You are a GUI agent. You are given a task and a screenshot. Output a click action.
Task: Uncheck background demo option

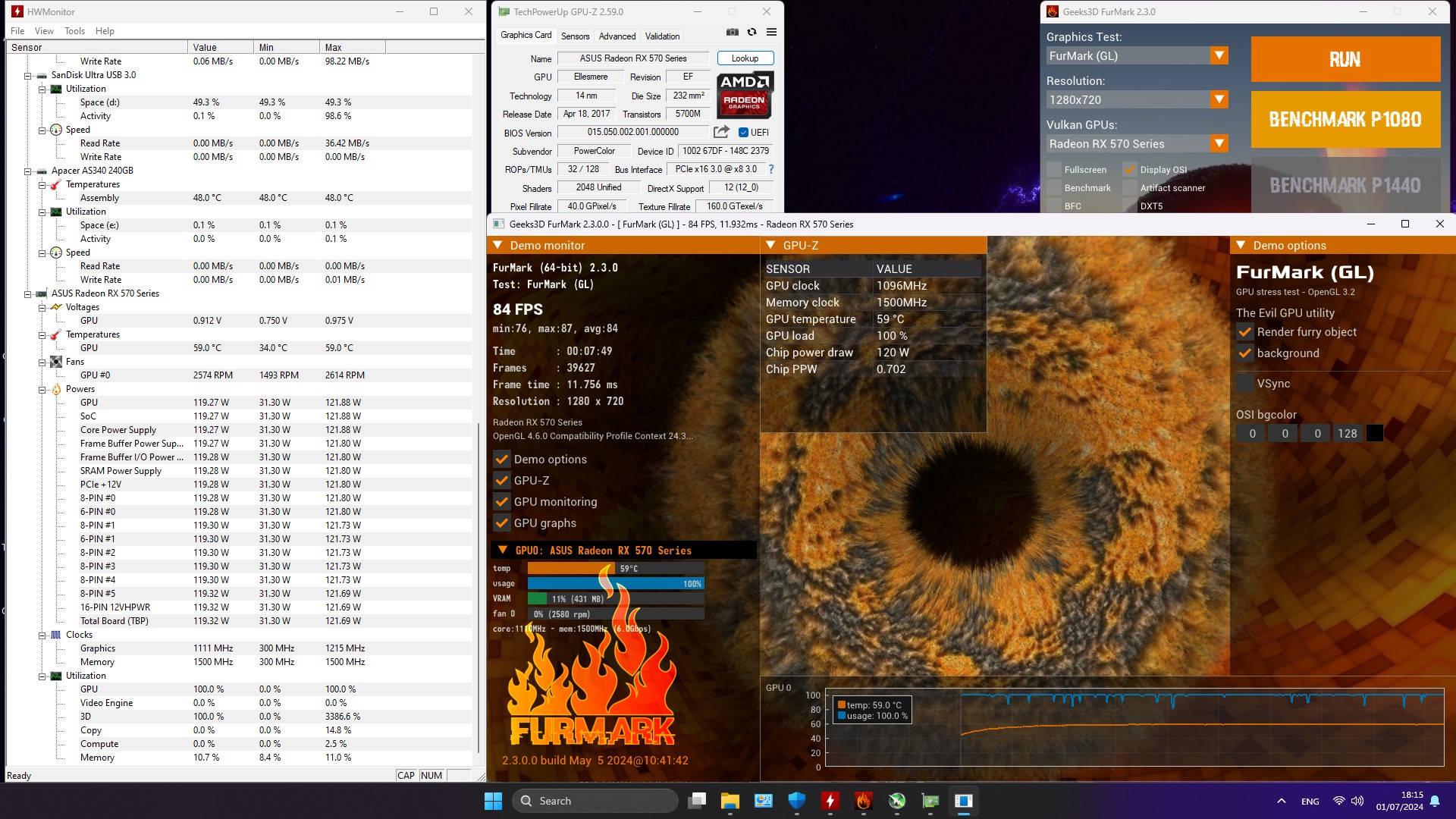1244,353
